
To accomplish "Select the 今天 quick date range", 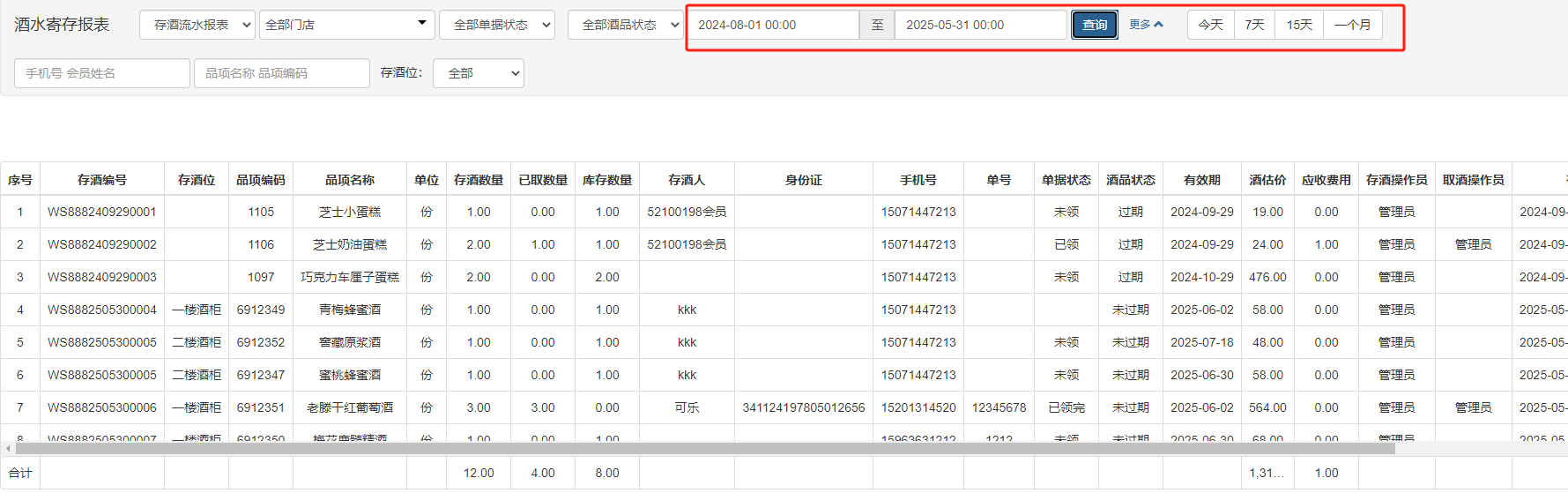I will [1210, 25].
